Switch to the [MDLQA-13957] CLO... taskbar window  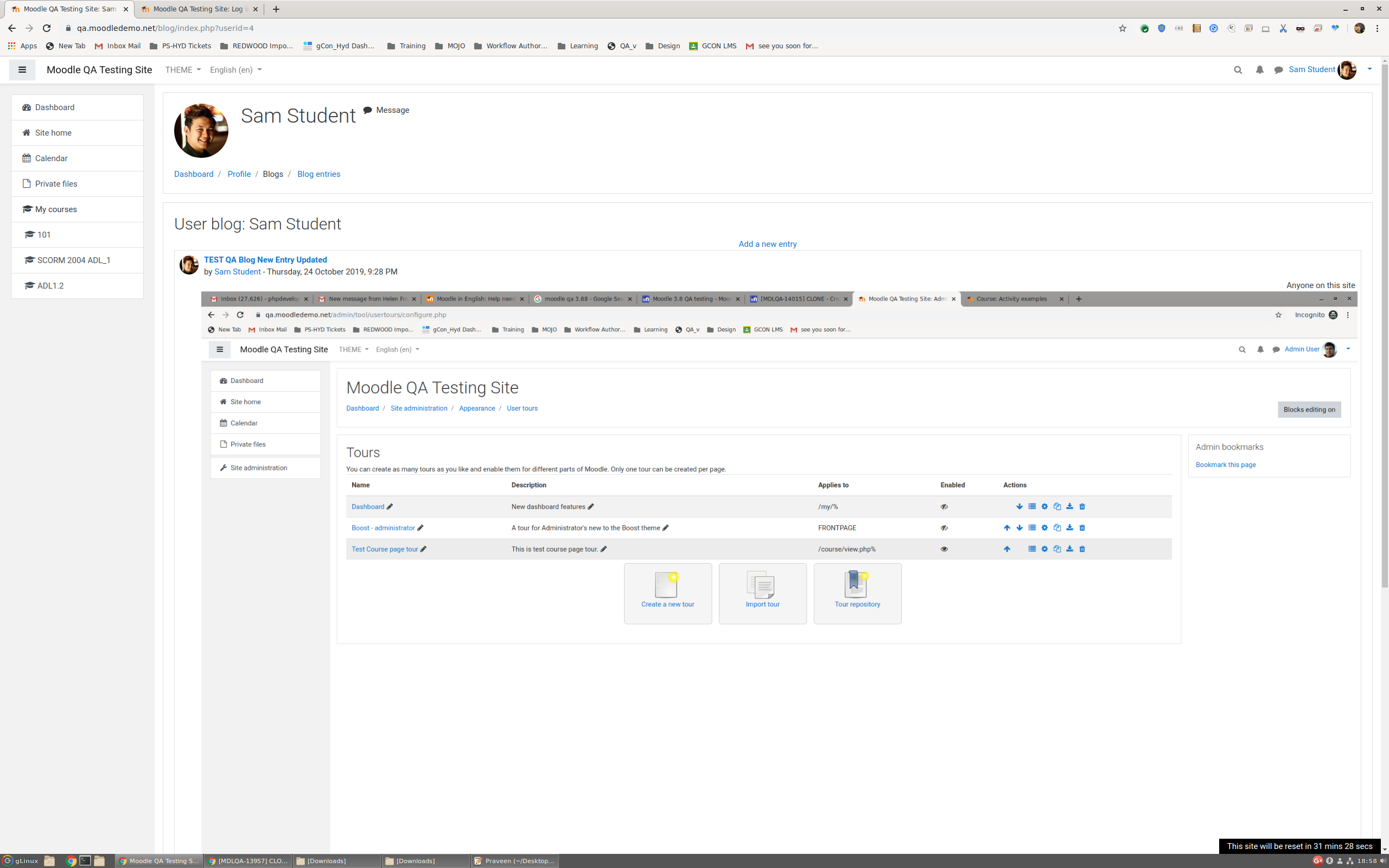coord(248,860)
